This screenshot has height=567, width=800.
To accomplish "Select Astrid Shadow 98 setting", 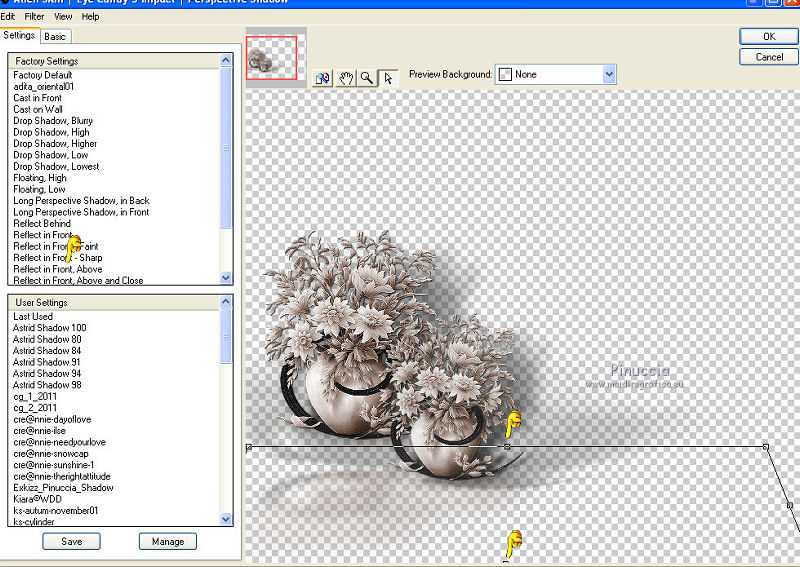I will [x=47, y=385].
